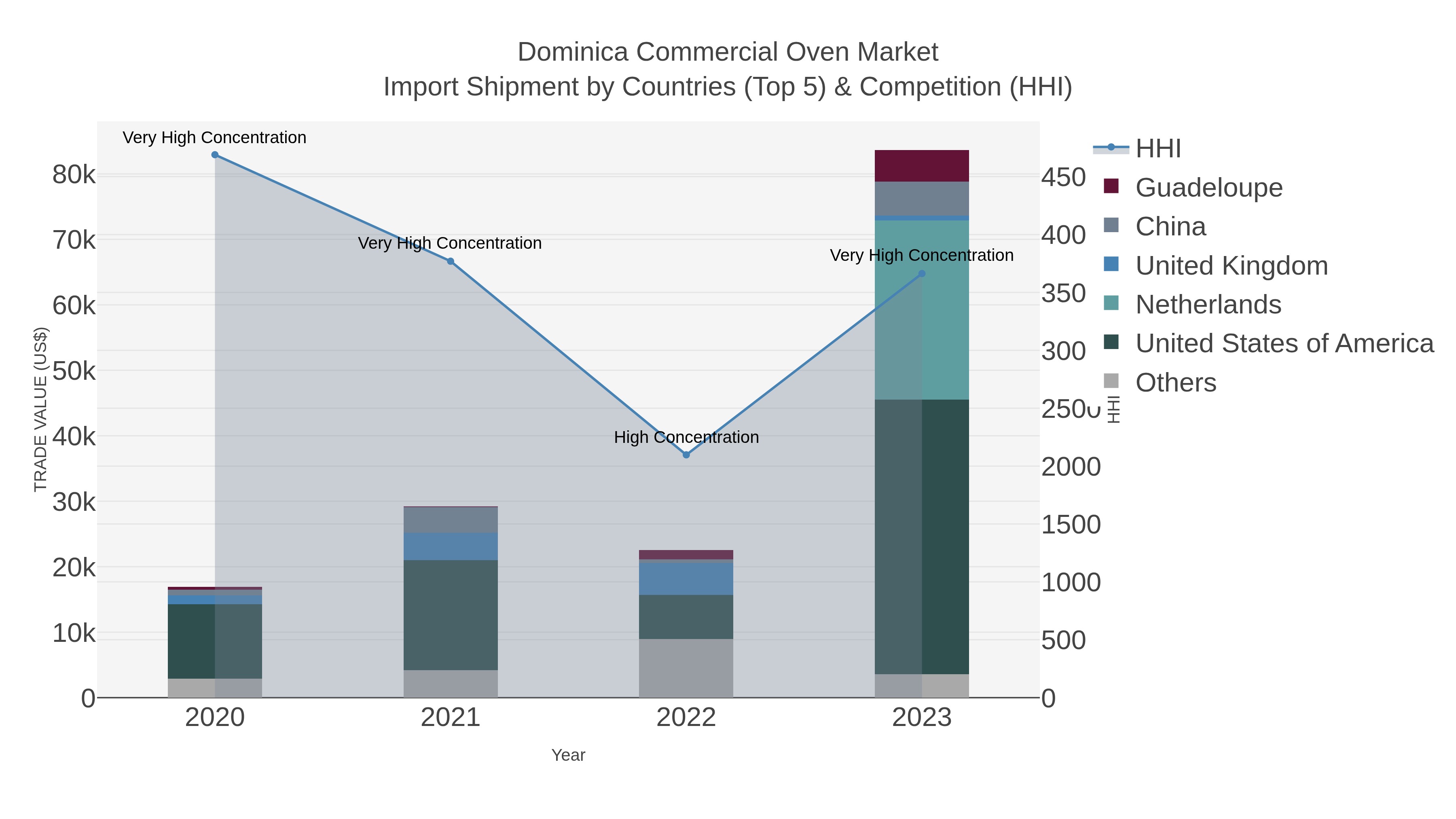Click the 2023 HHI data point
The image size is (1456, 819).
tap(922, 273)
